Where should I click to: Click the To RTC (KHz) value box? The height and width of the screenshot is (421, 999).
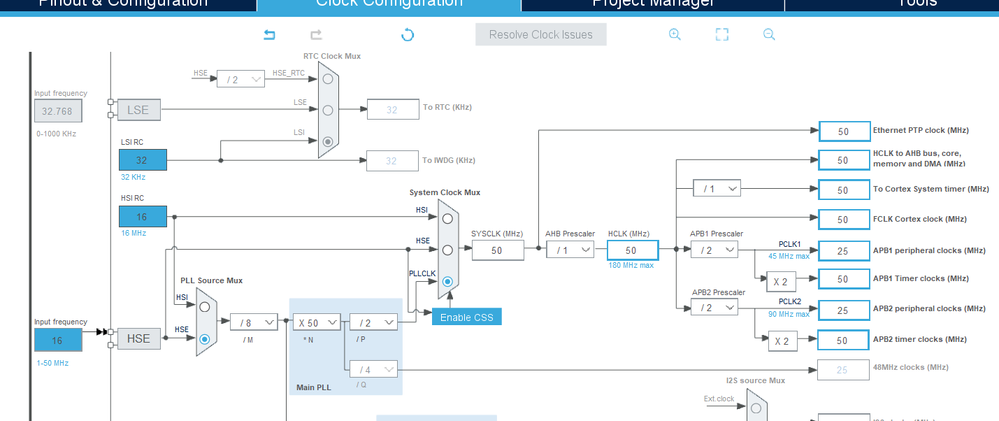(x=392, y=110)
